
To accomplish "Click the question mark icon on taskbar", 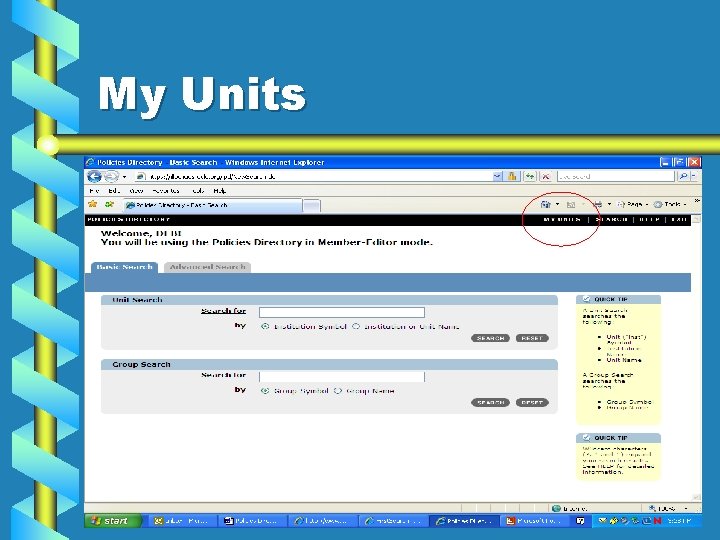I will tap(580, 521).
